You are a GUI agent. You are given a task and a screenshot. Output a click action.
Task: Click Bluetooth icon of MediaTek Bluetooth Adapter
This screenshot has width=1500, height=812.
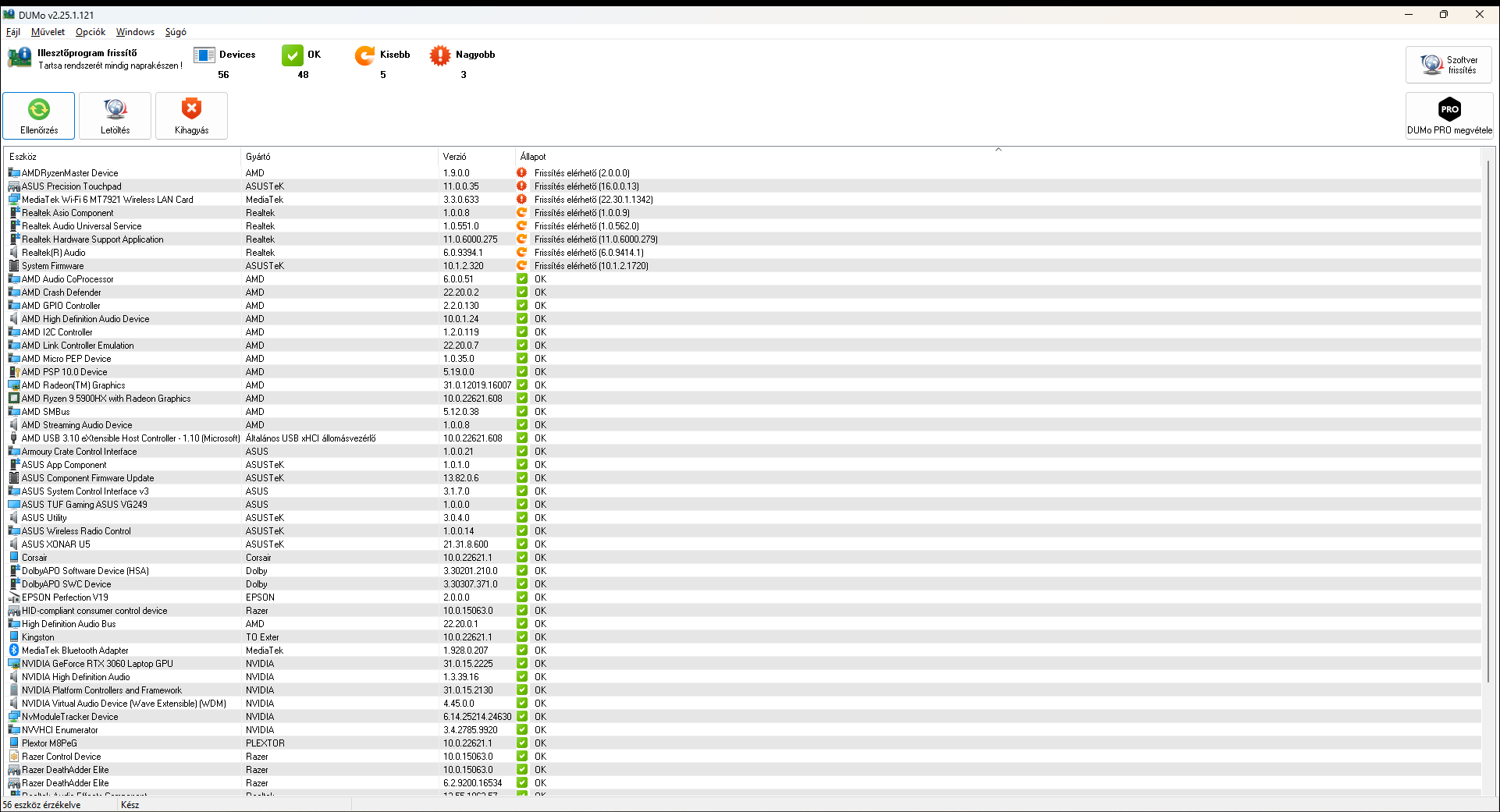pyautogui.click(x=14, y=651)
